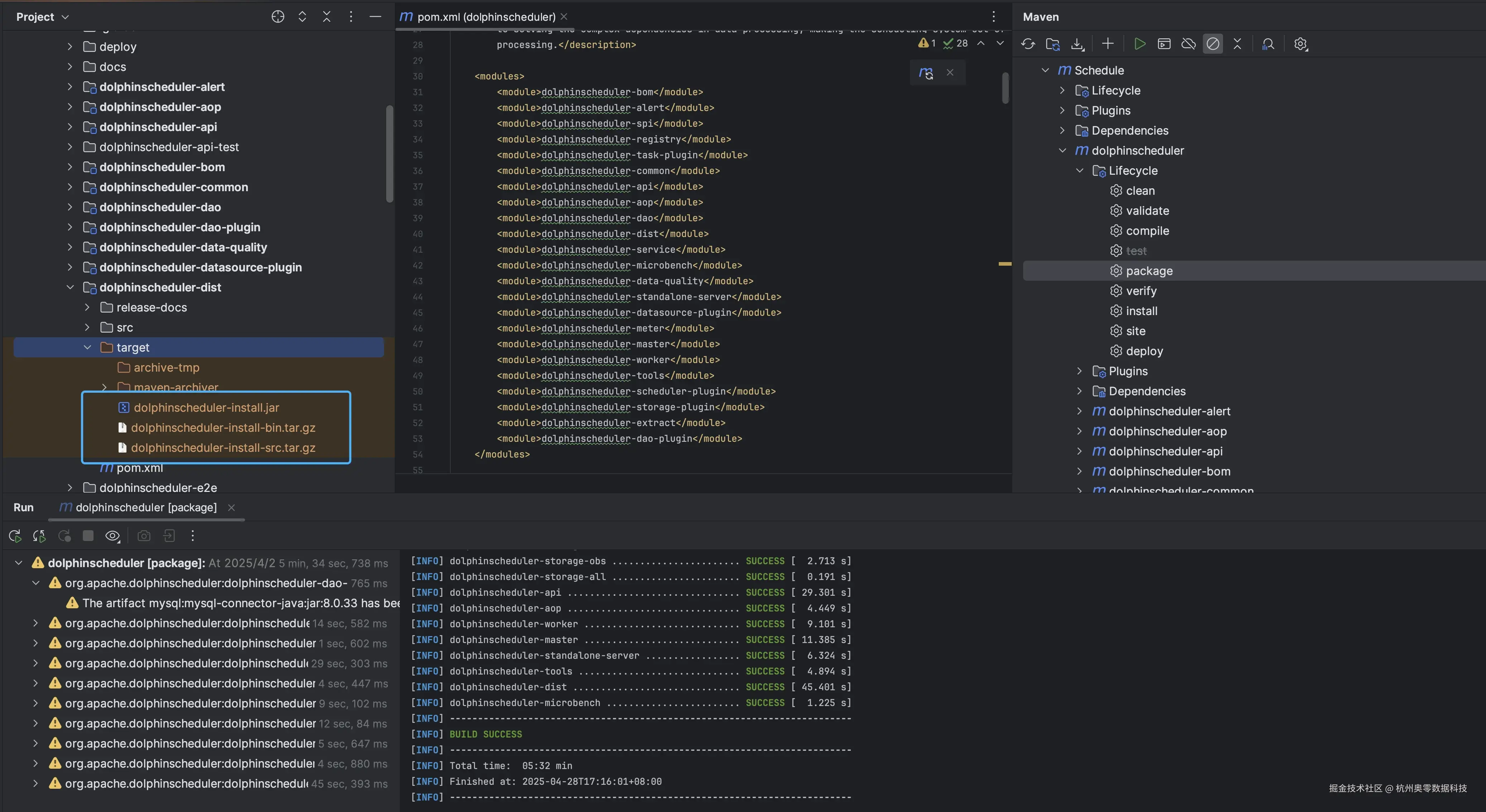Screen dimensions: 1486x812
Task: Execute a Maven goal from Maven toolbar
Action: (x=1164, y=44)
